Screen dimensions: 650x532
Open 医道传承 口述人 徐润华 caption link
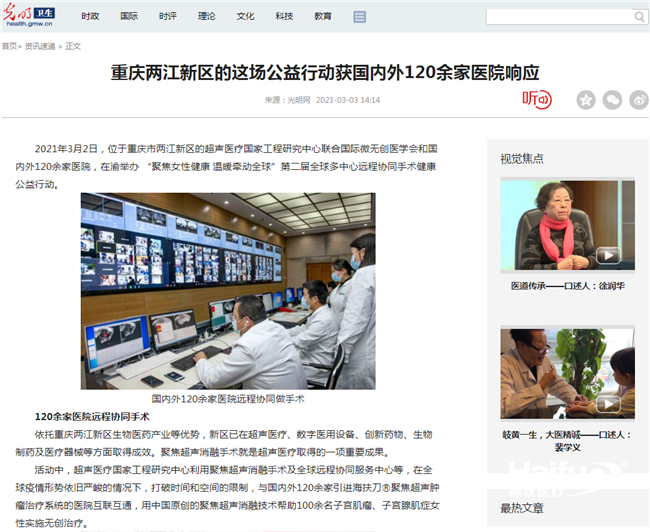pyautogui.click(x=567, y=285)
